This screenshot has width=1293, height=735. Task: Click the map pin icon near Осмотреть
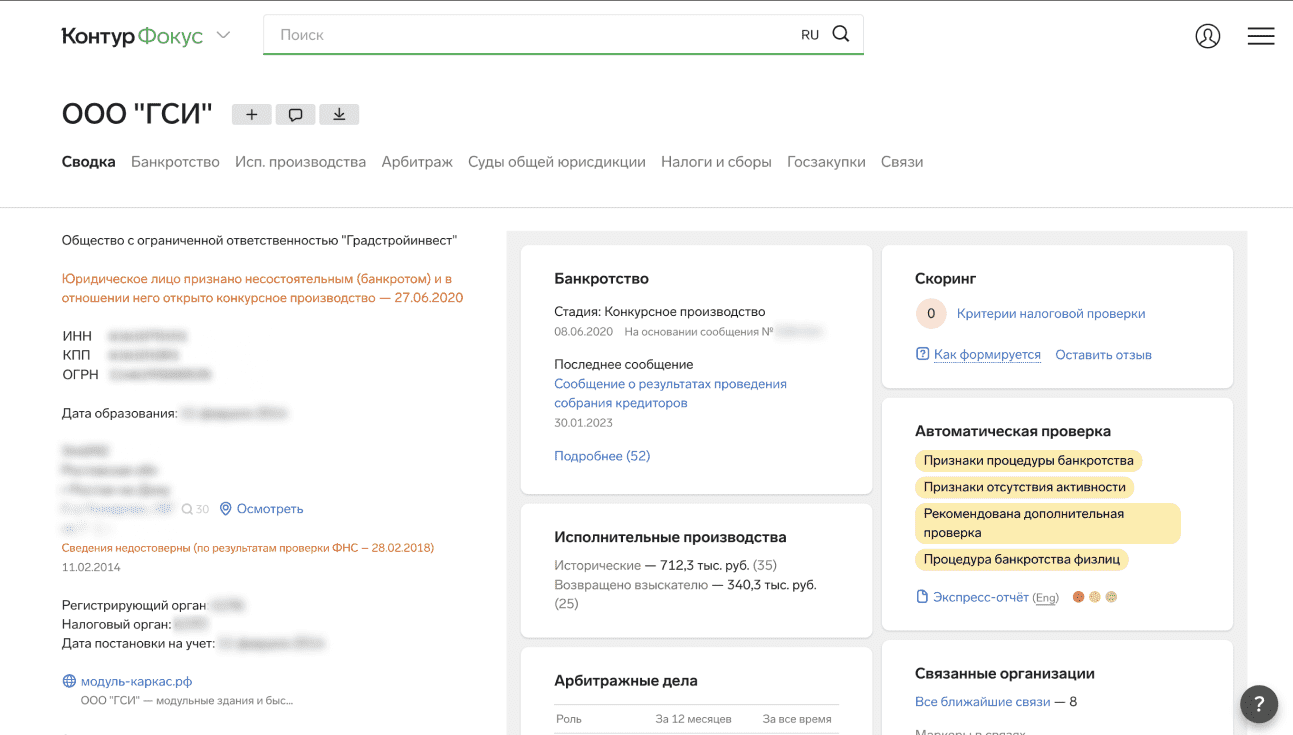click(x=226, y=509)
